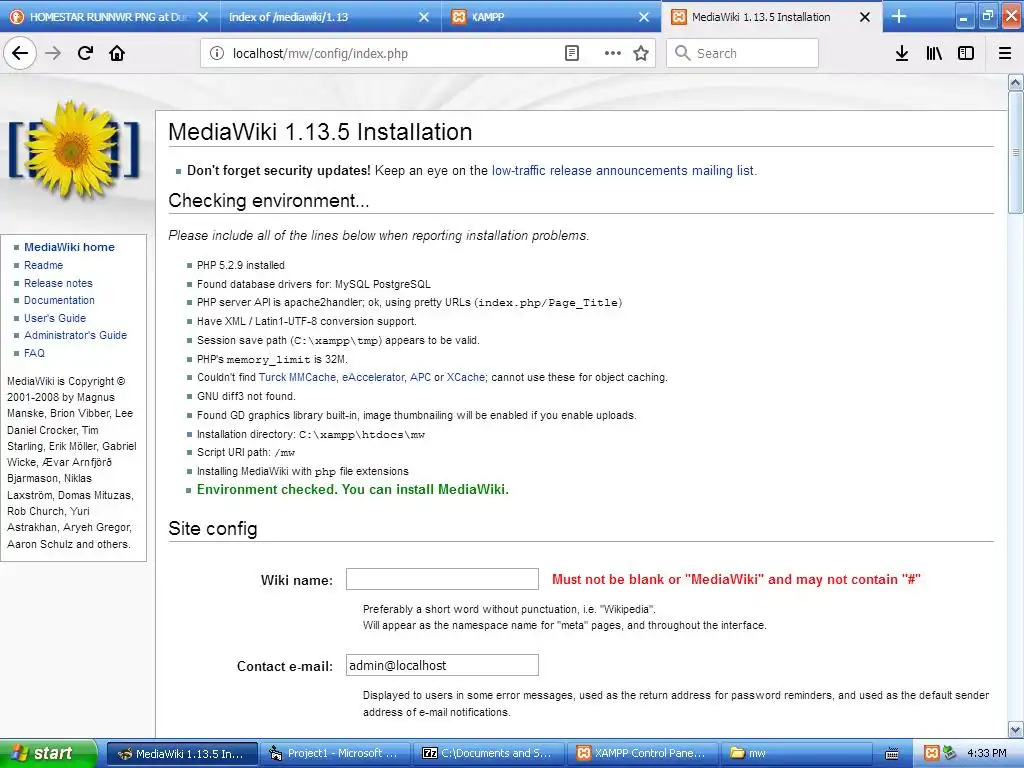The height and width of the screenshot is (768, 1024).
Task: Open the Release notes link
Action: click(x=58, y=283)
